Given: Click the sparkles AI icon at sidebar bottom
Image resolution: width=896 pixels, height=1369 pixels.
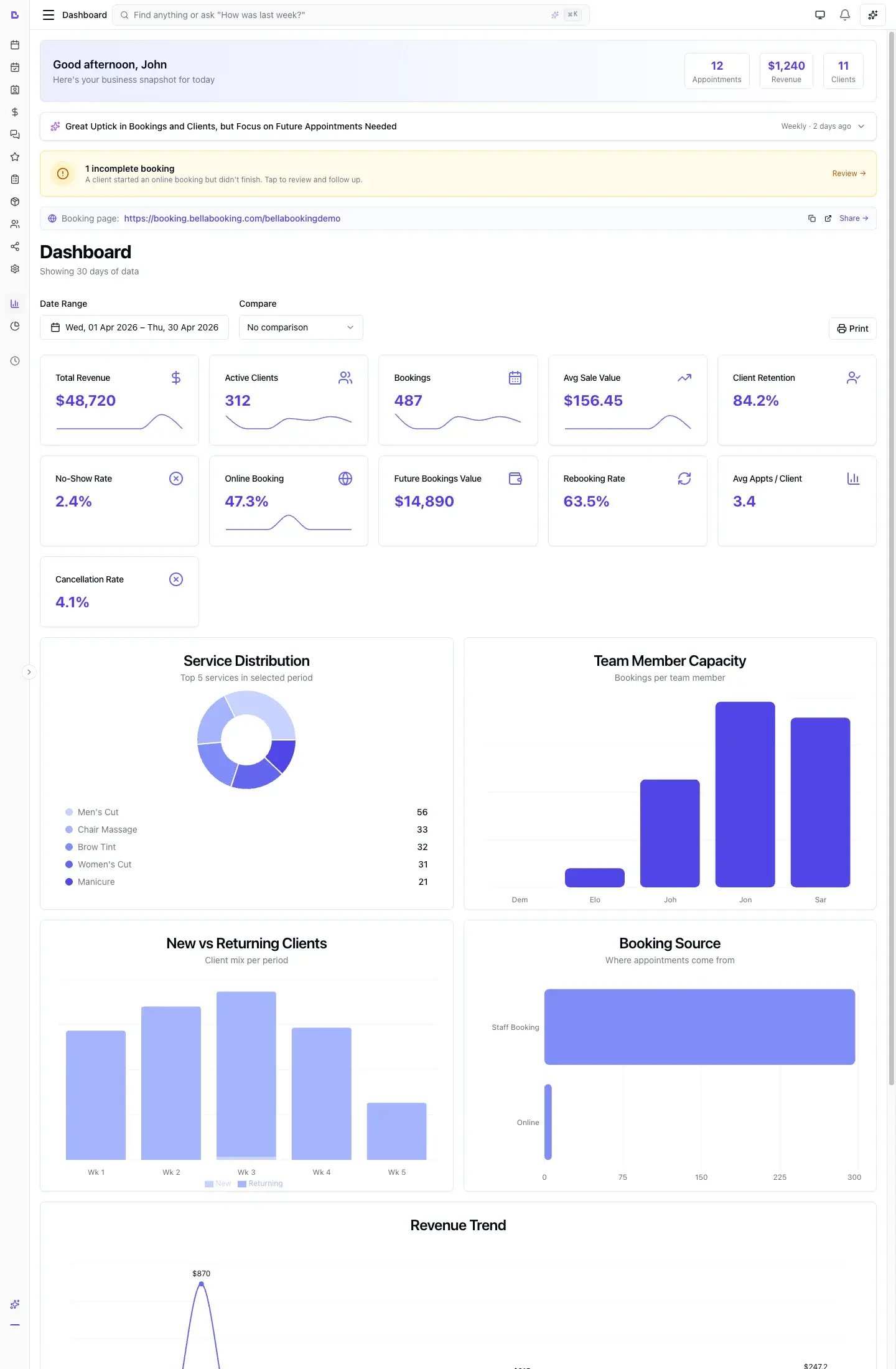Looking at the screenshot, I should pyautogui.click(x=15, y=1304).
